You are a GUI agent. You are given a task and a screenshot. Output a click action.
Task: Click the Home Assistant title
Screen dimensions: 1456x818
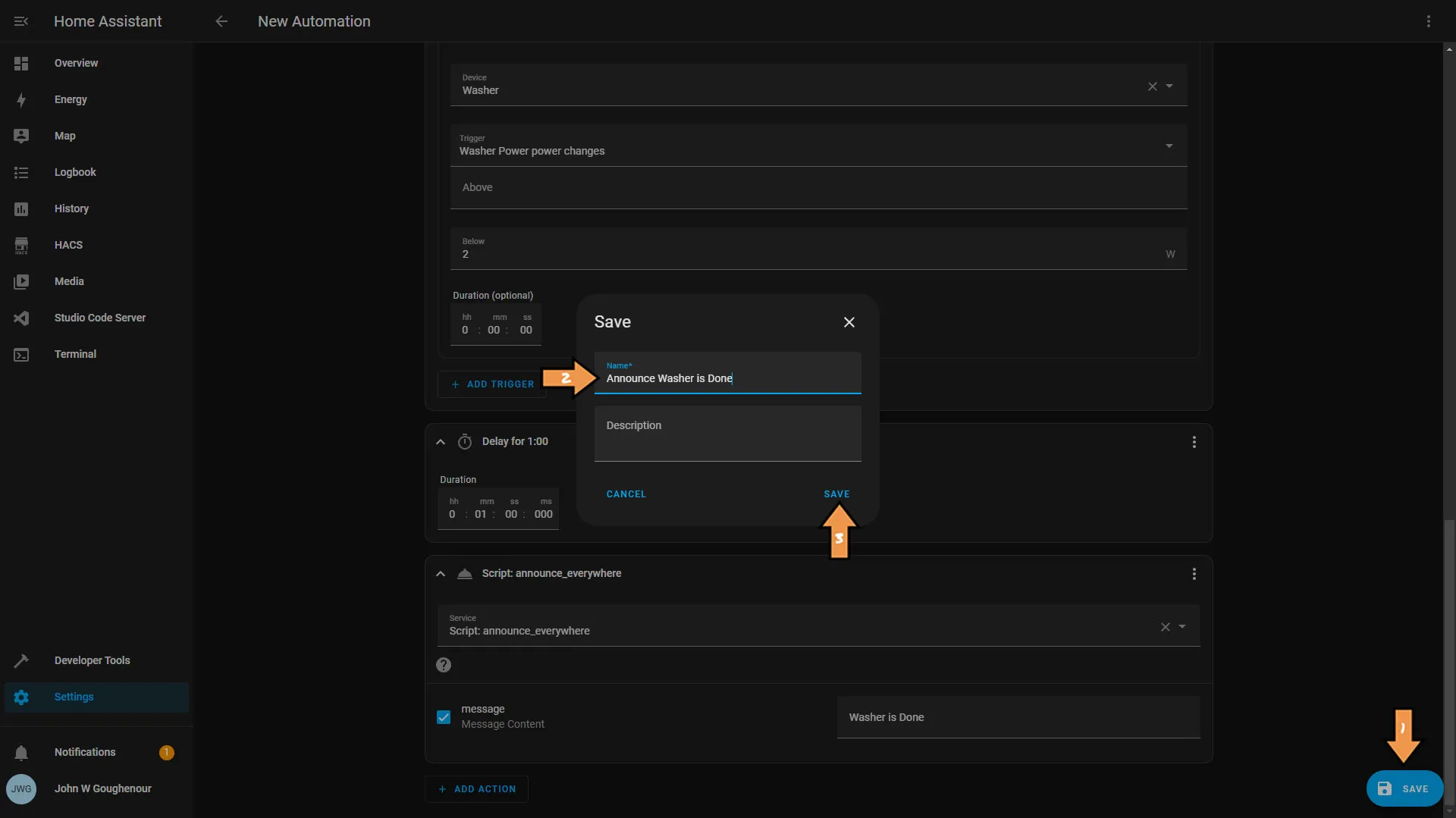[108, 21]
